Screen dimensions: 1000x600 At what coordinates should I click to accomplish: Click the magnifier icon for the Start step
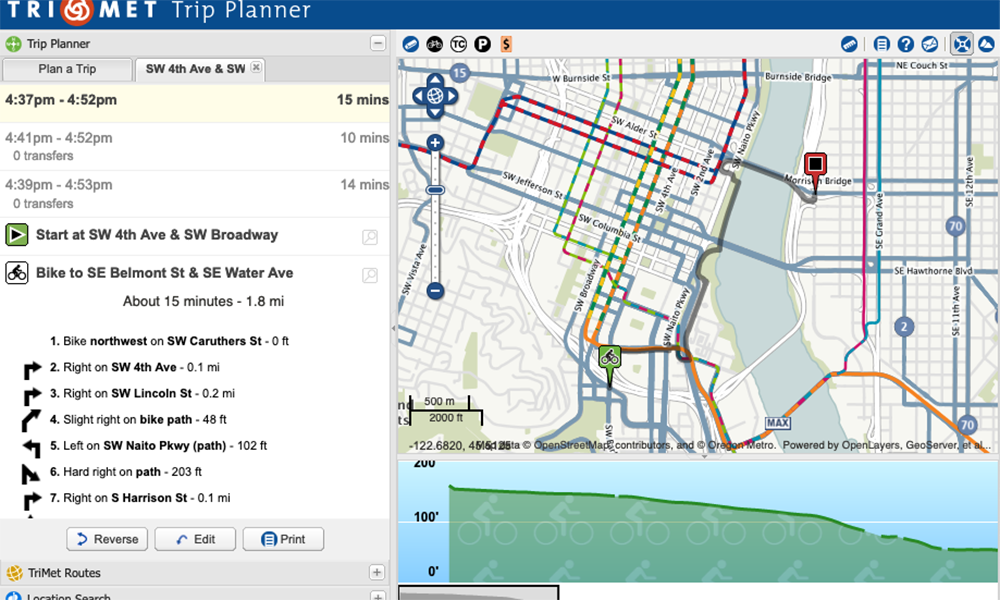pos(370,237)
